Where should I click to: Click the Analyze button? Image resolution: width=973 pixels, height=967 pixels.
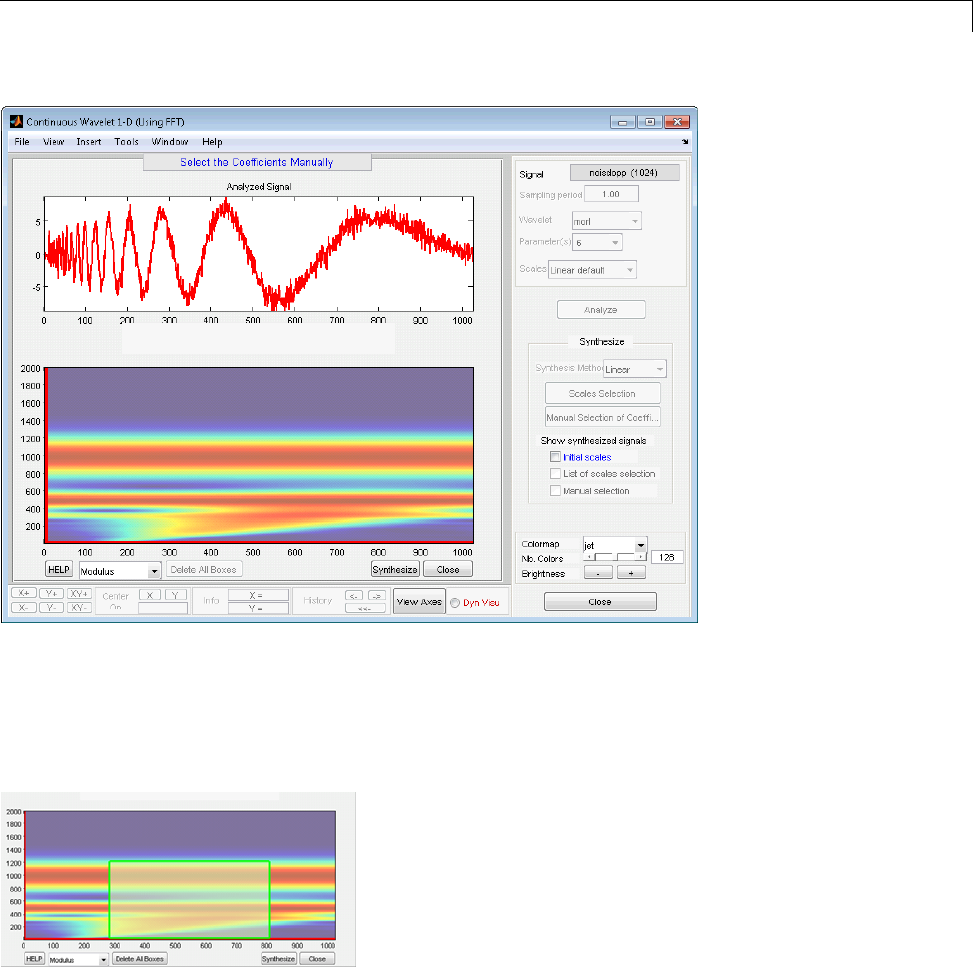click(x=601, y=310)
